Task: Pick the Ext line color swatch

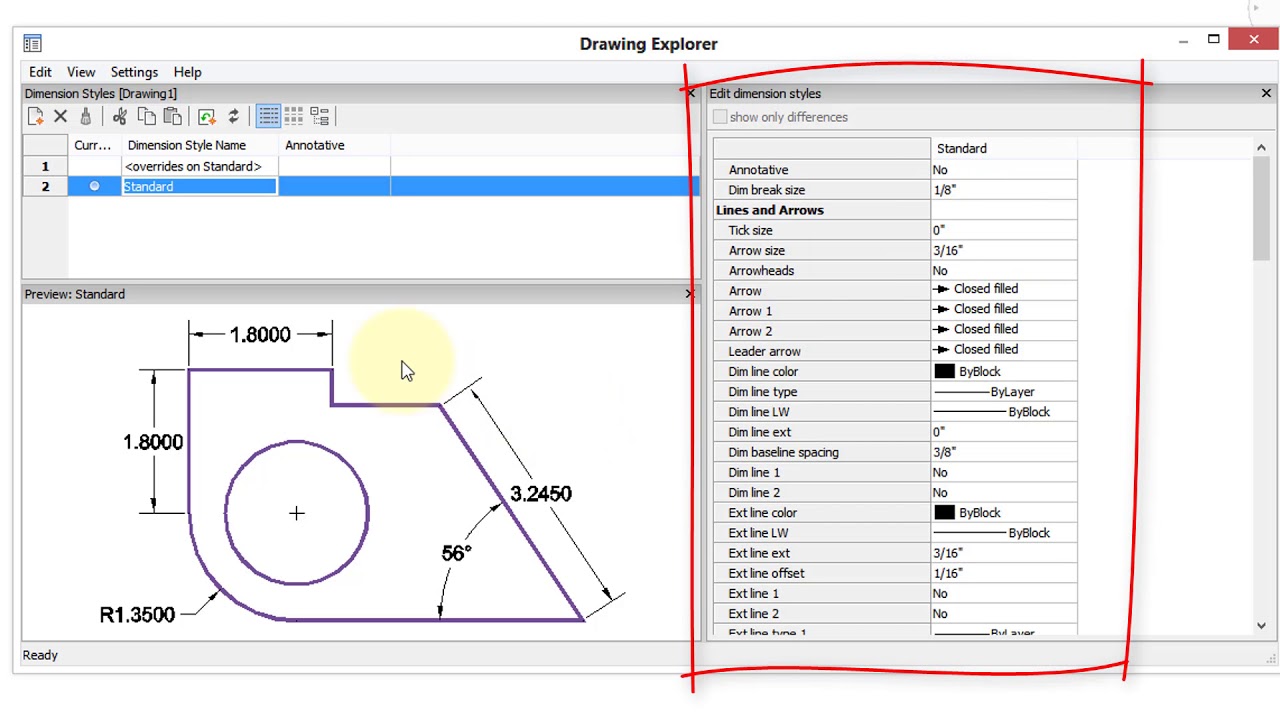Action: (944, 513)
